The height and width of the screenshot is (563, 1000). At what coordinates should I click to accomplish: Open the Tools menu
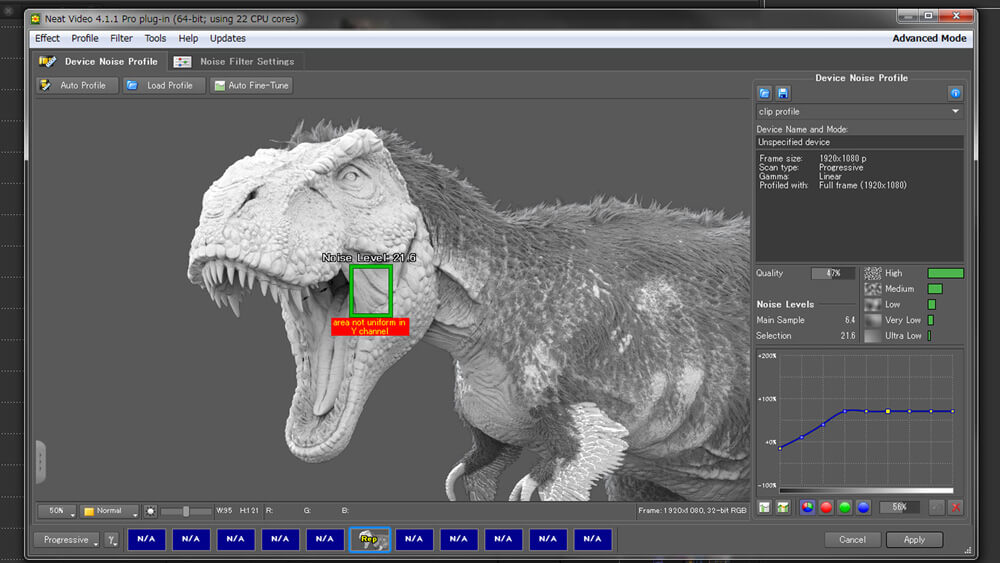click(155, 38)
